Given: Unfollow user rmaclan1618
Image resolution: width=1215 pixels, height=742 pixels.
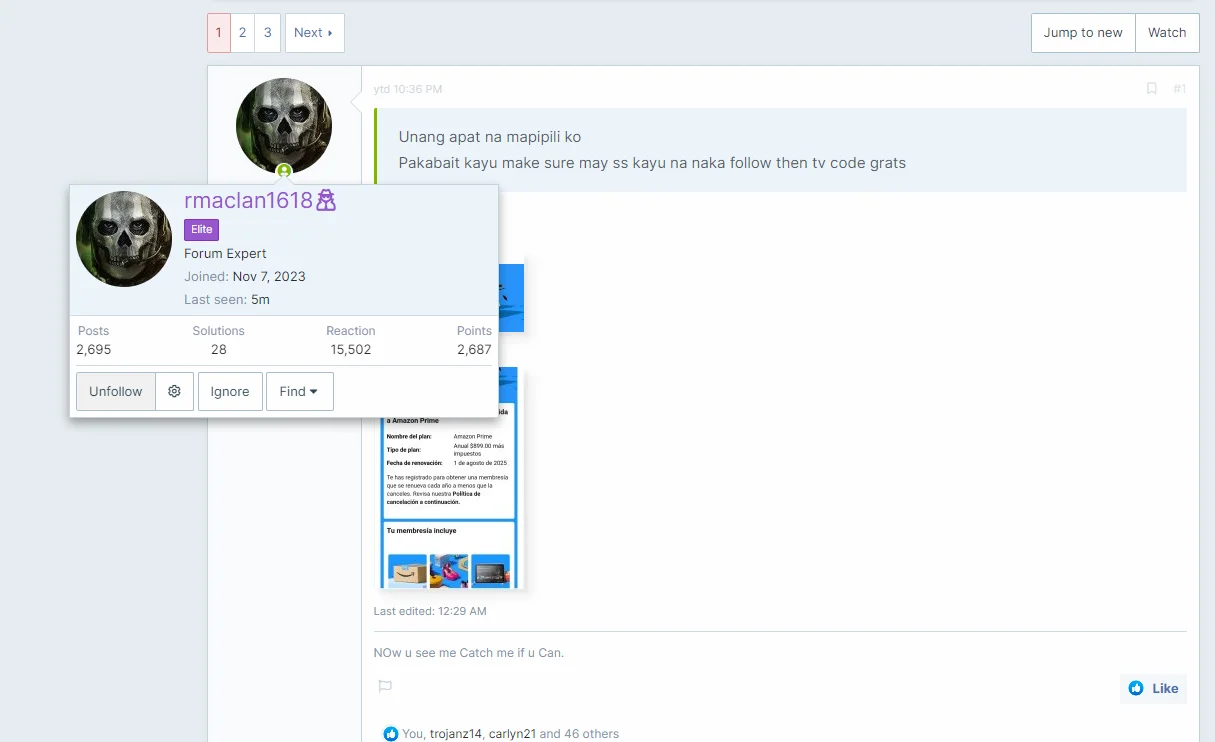Looking at the screenshot, I should coord(116,392).
